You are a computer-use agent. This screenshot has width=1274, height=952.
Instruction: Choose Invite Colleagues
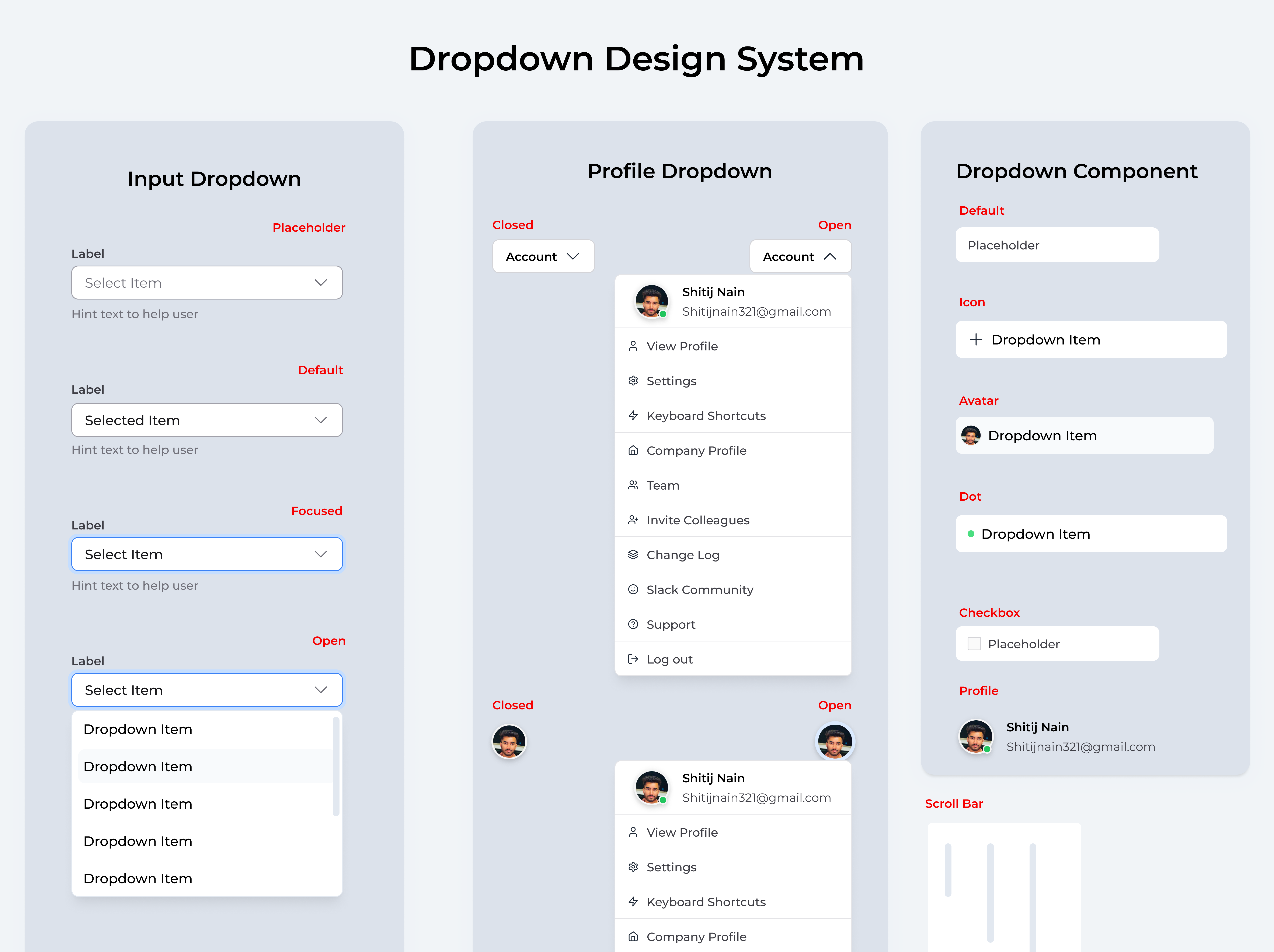click(733, 520)
